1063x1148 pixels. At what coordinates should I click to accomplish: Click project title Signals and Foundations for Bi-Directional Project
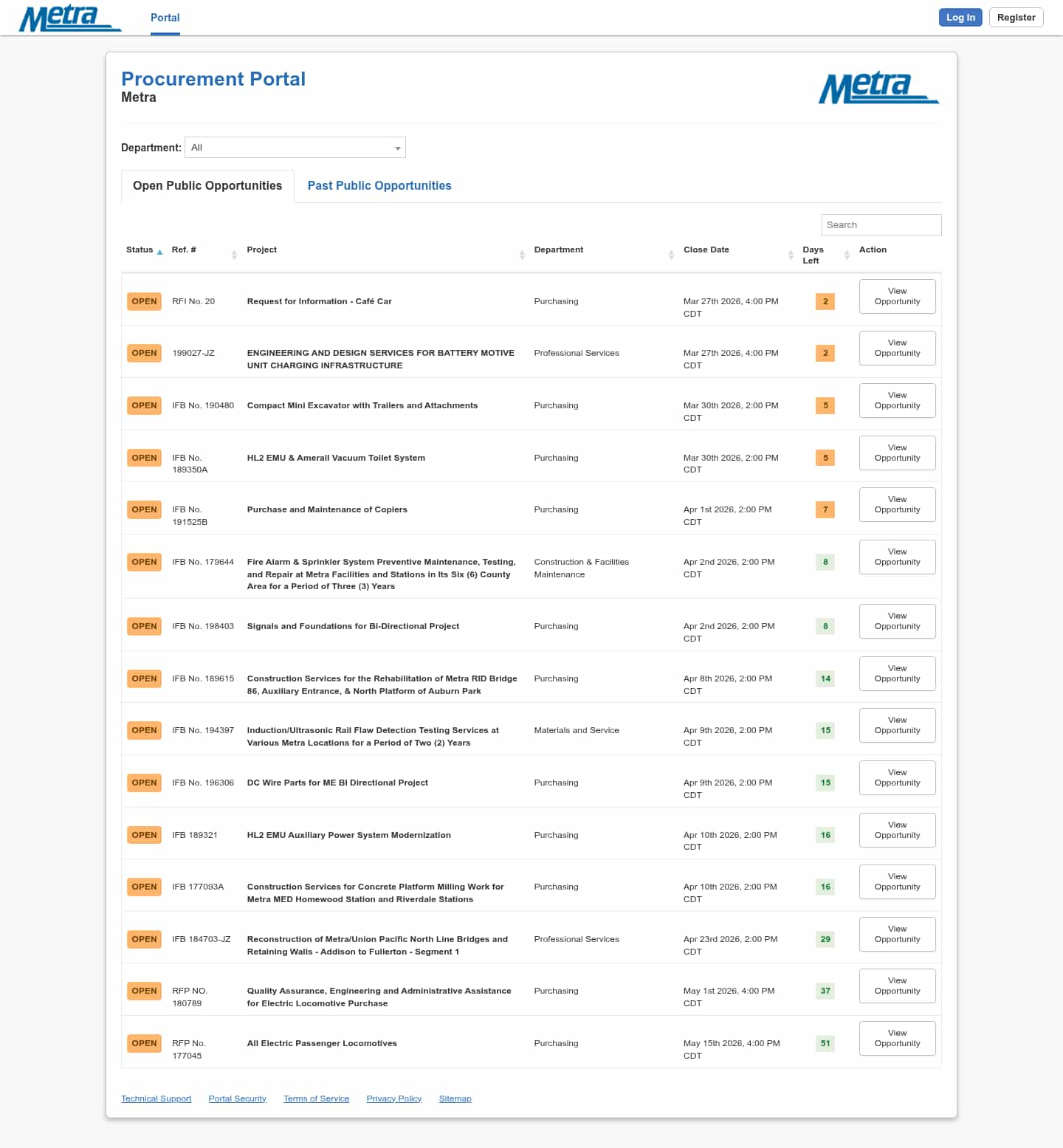coord(353,626)
